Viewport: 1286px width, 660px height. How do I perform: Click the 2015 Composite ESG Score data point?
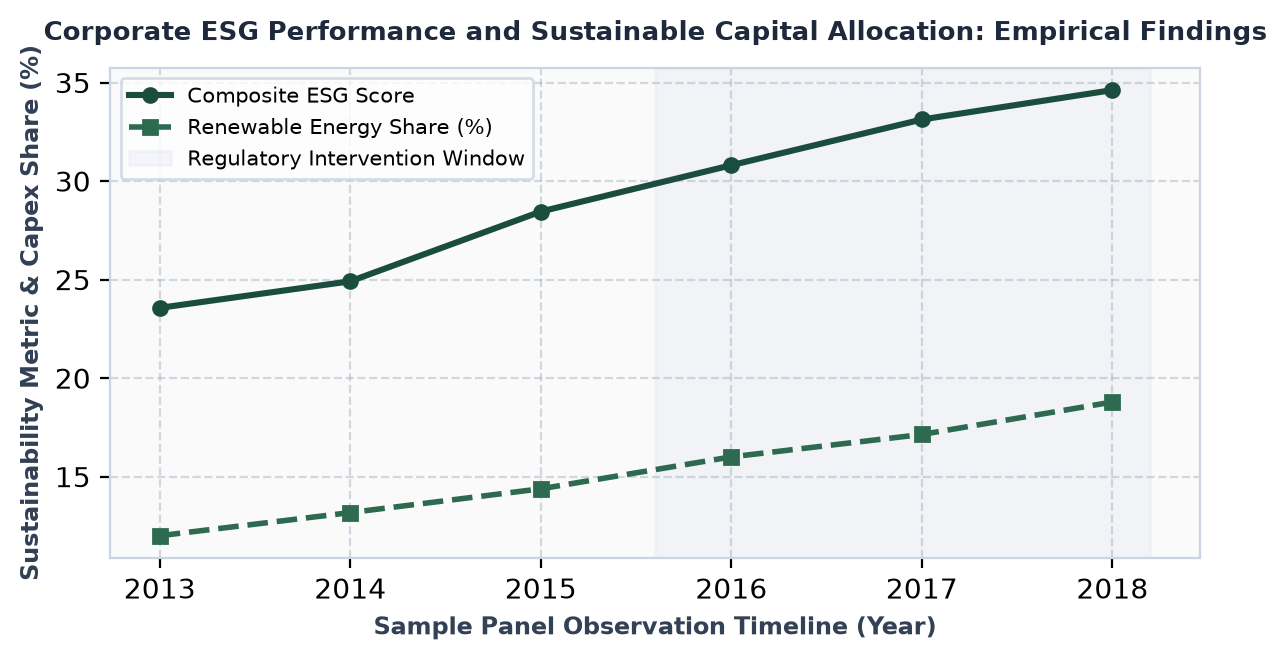pyautogui.click(x=541, y=212)
